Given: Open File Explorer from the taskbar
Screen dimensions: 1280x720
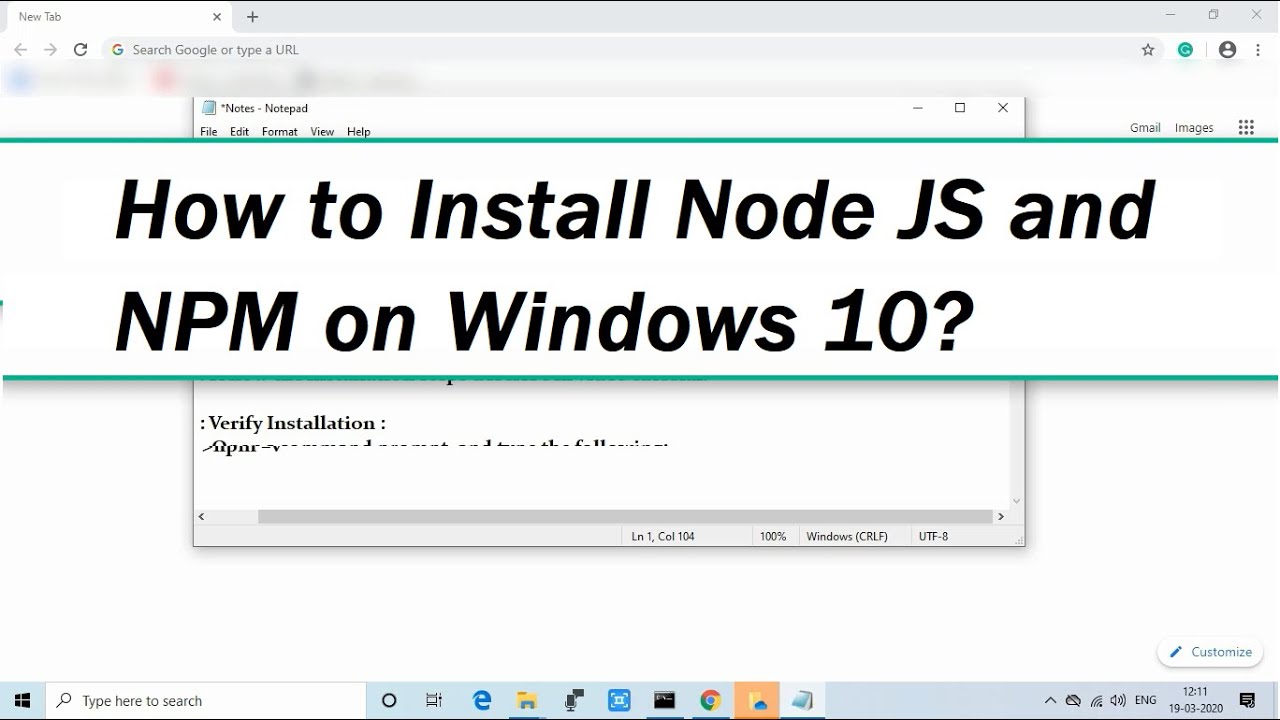Looking at the screenshot, I should pos(528,701).
